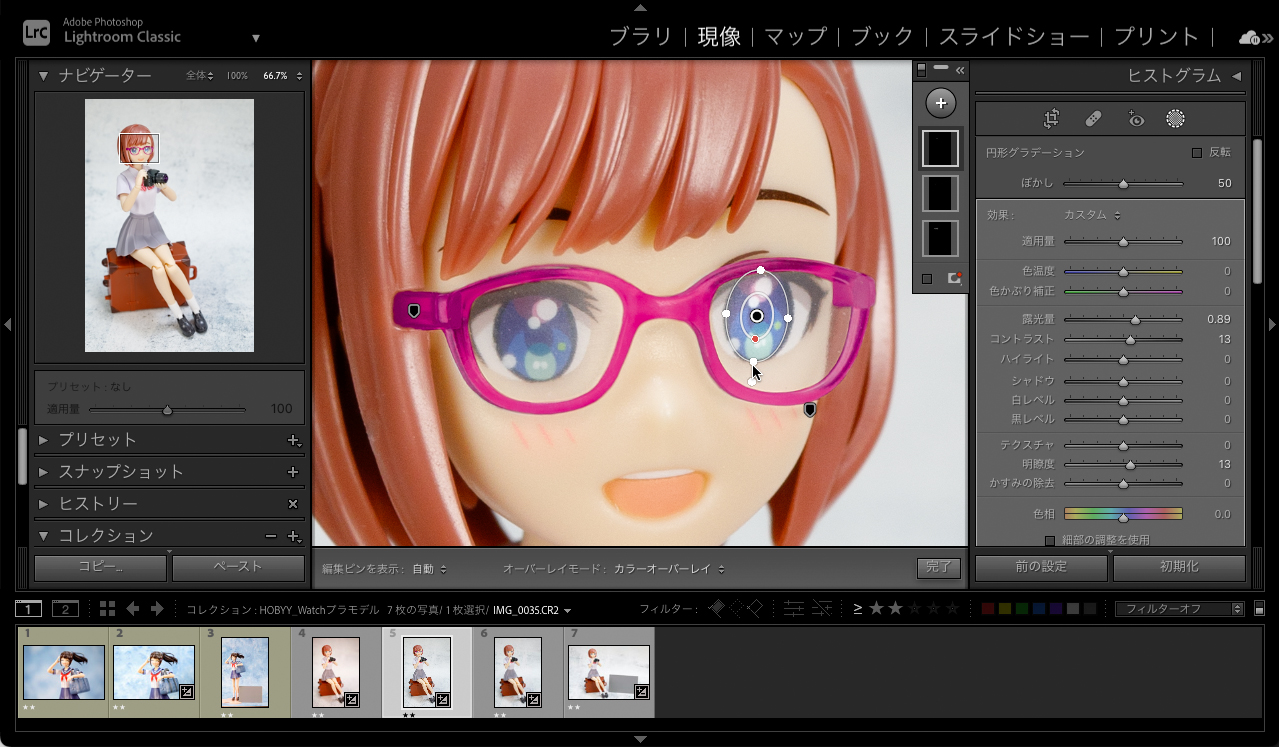
Task: Click the rating comparison ≥ symbol
Action: pyautogui.click(x=858, y=608)
